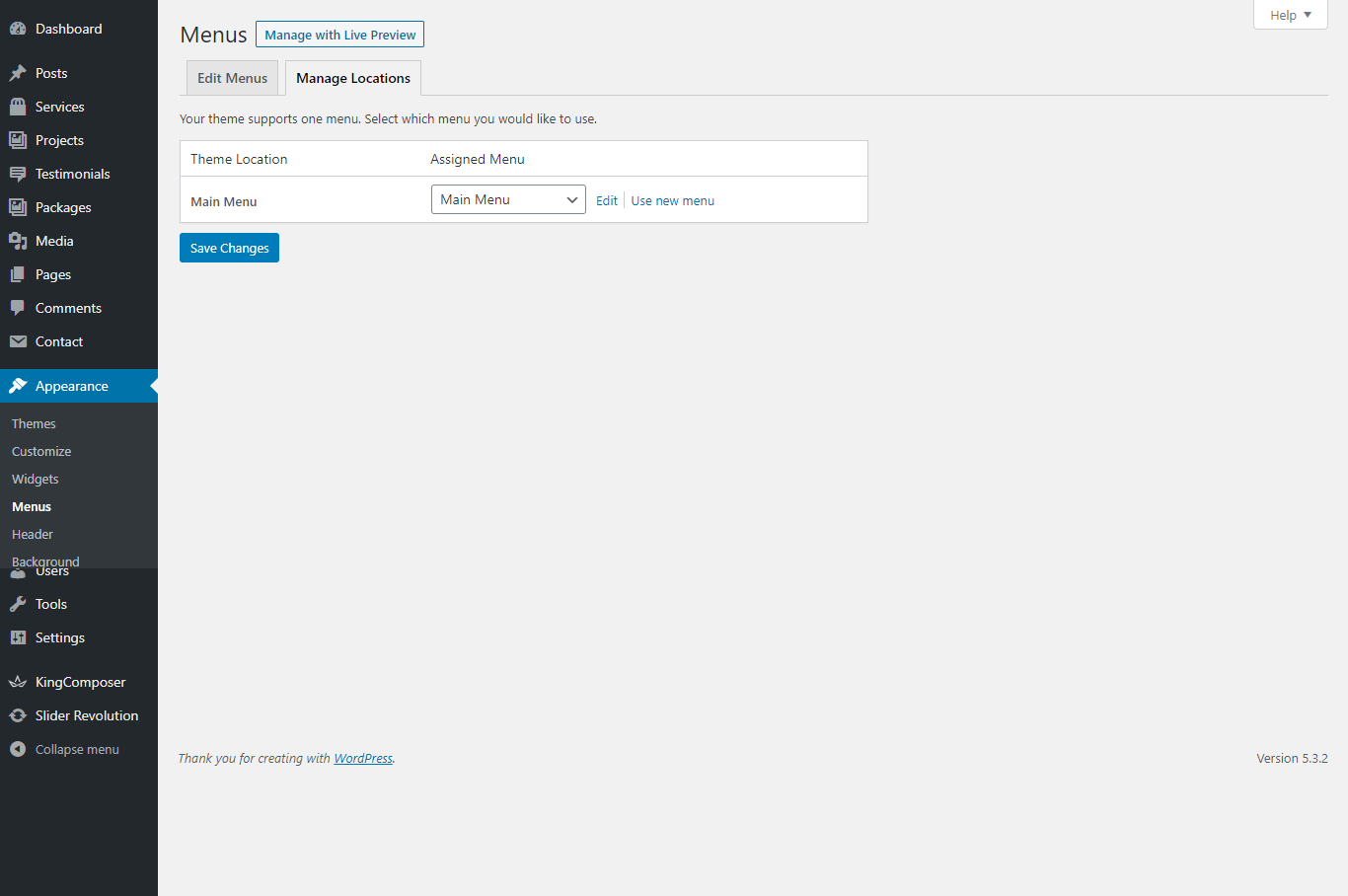Open Themes in the Appearance submenu
This screenshot has height=896, width=1348.
pyautogui.click(x=34, y=423)
